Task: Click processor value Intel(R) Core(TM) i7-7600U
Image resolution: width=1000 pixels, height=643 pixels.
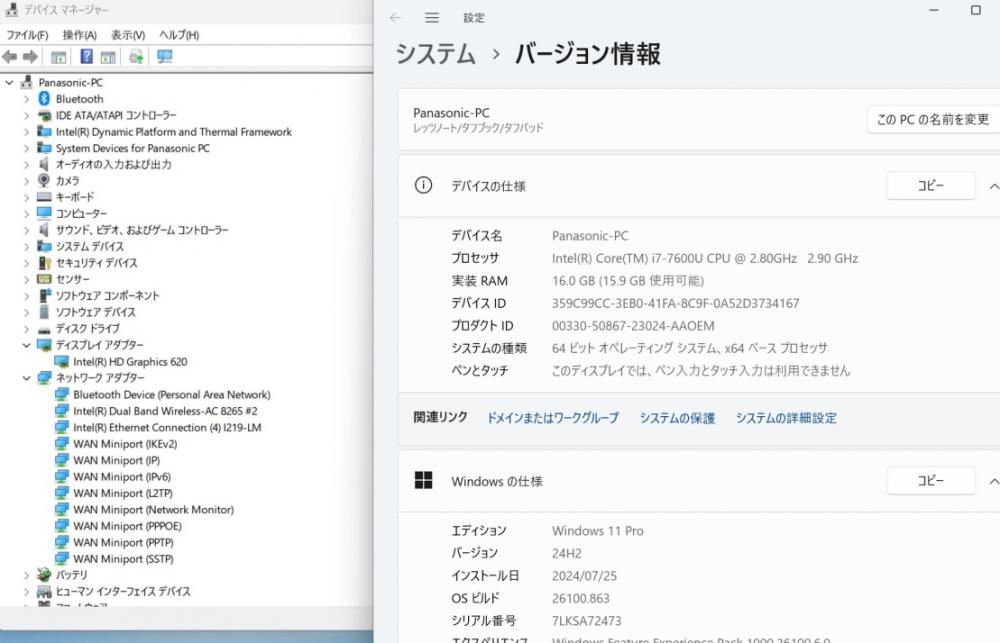Action: (x=705, y=258)
